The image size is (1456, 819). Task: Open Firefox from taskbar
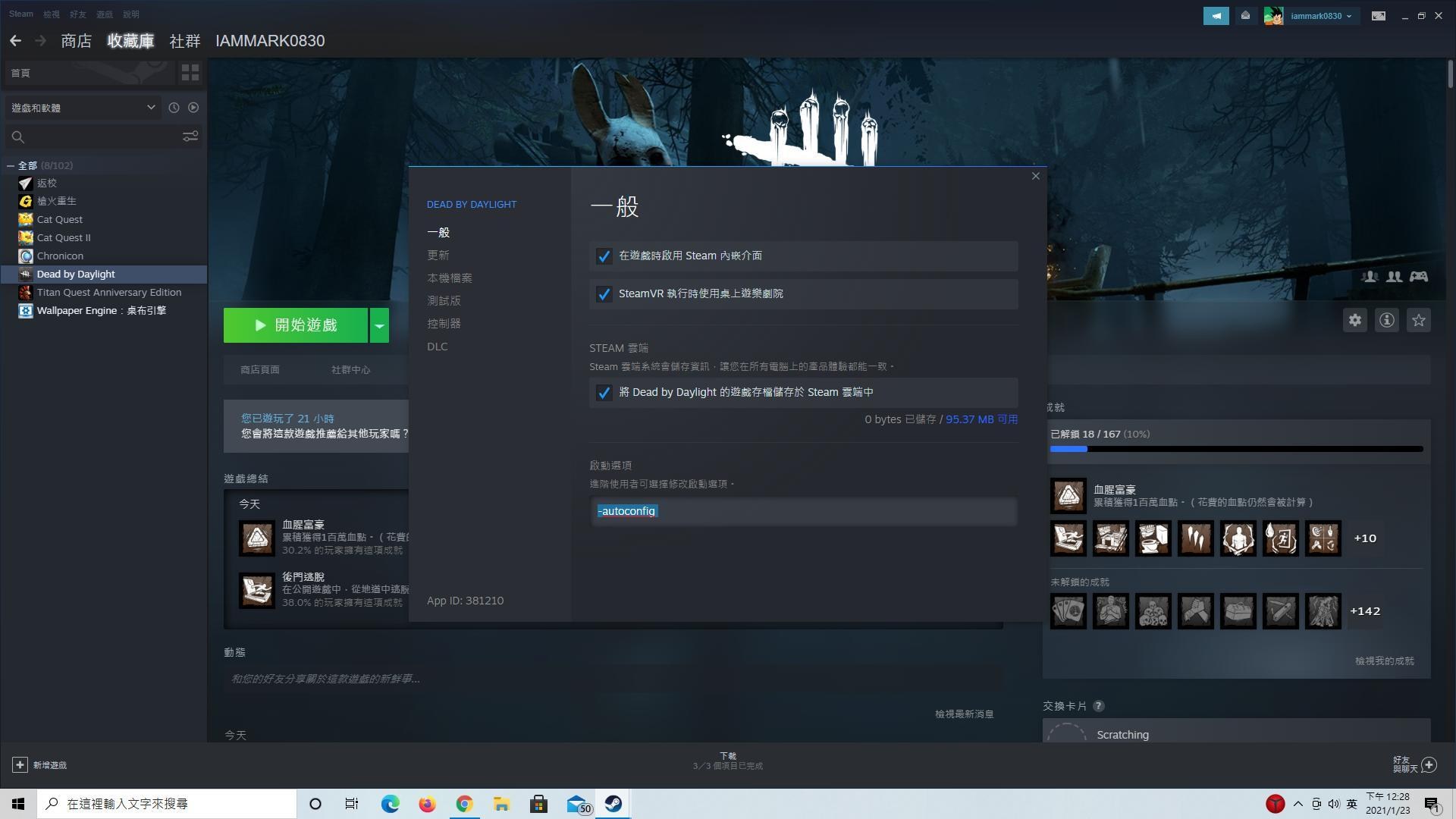coord(427,804)
